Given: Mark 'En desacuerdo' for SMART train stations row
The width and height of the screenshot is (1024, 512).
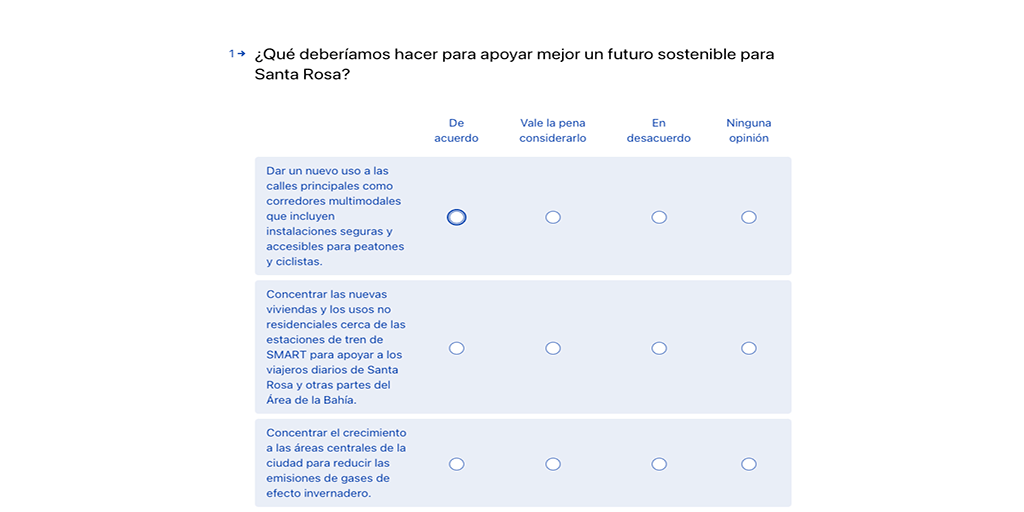Looking at the screenshot, I should (x=659, y=348).
